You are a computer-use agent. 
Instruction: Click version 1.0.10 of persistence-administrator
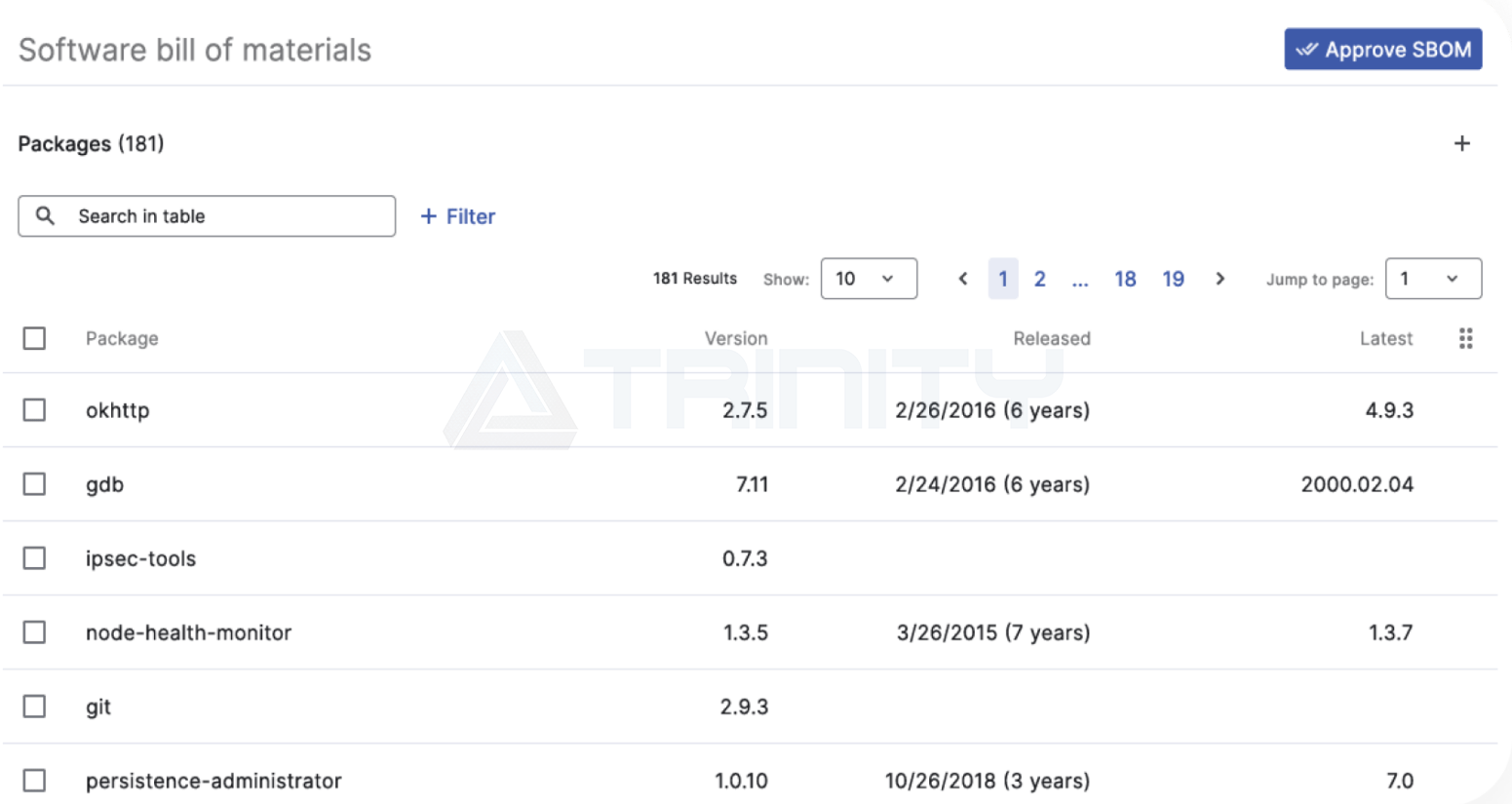click(741, 781)
